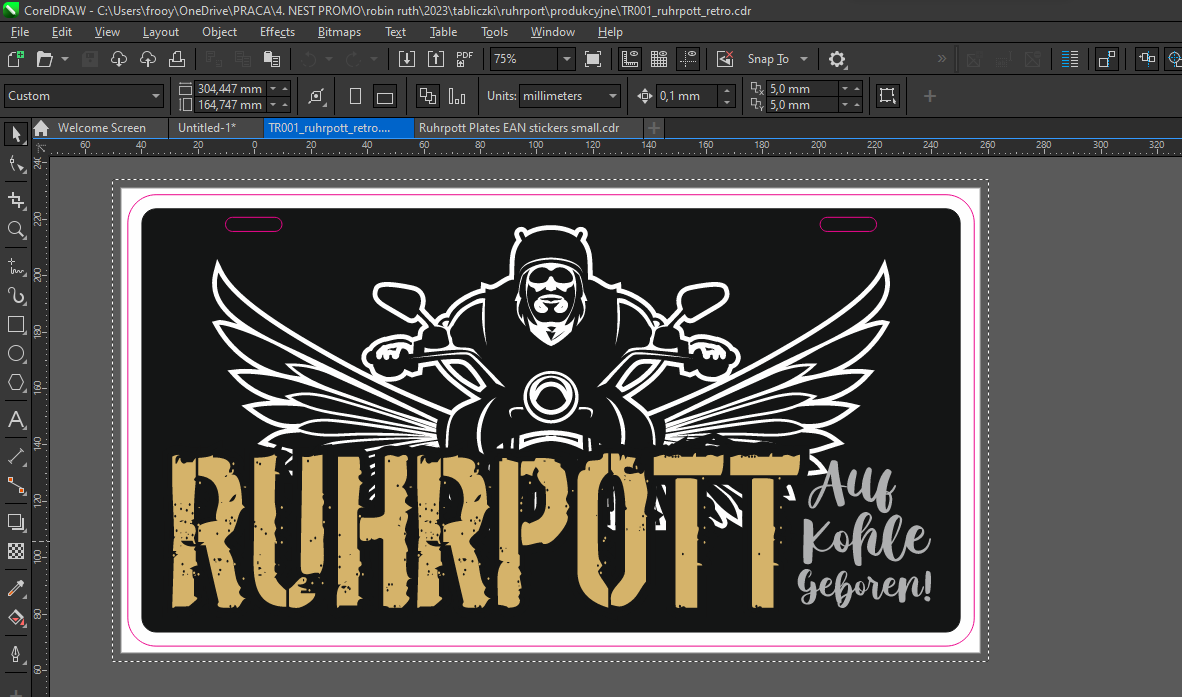Open the Bitmaps menu
1182x697 pixels.
(339, 32)
